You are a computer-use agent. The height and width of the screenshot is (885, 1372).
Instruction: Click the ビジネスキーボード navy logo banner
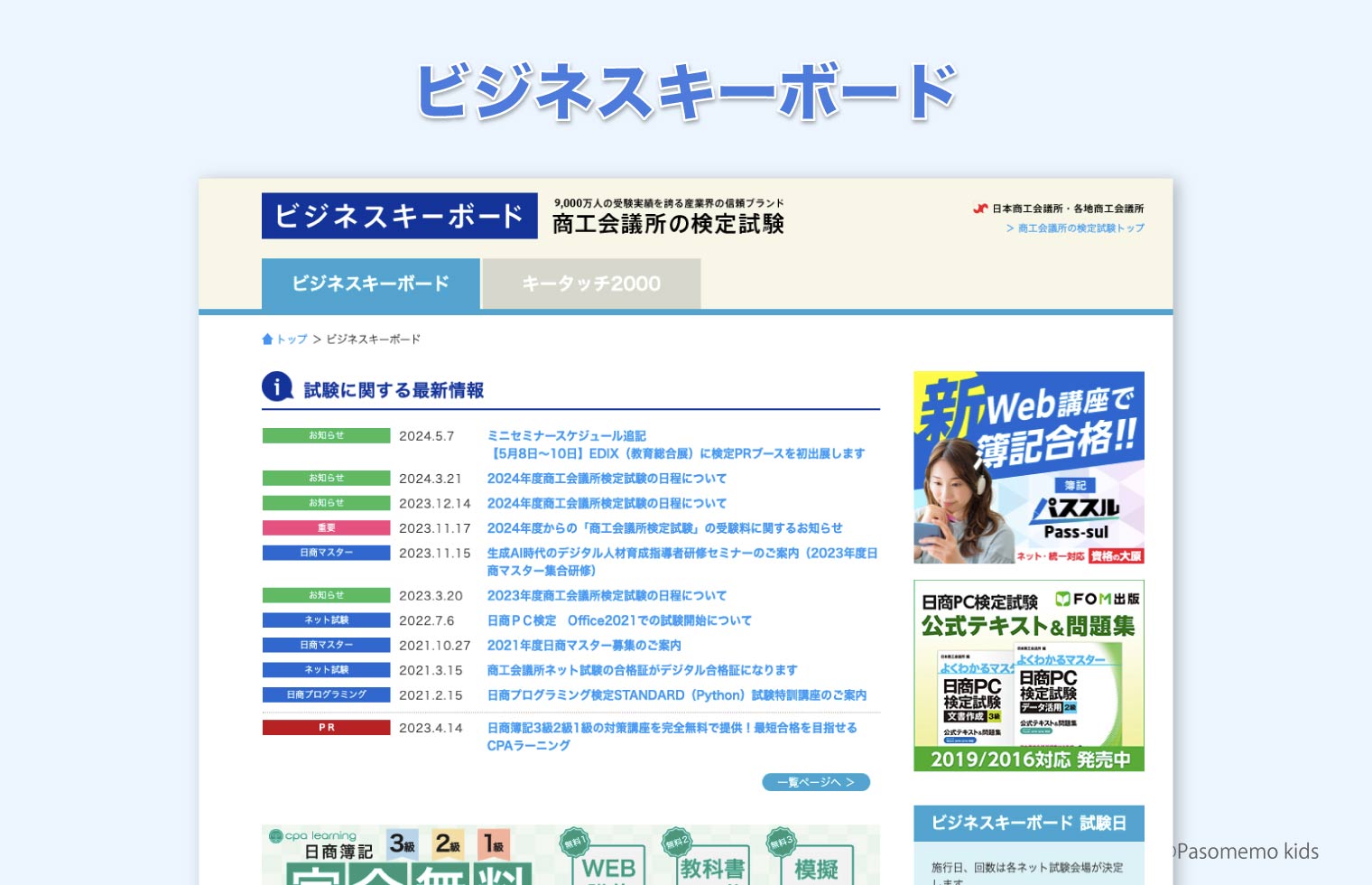[399, 216]
